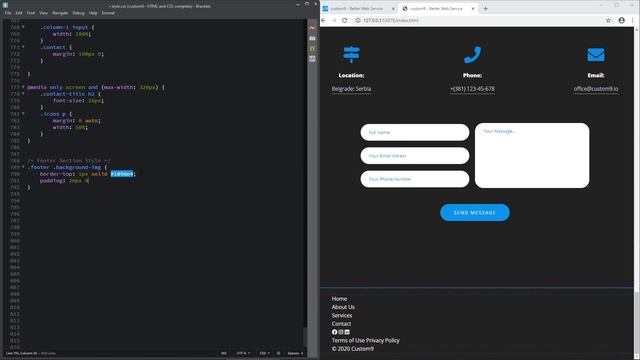Viewport: 640px width, 360px height.
Task: Click bottom extension icon in Brackets sidebar
Action: (312, 59)
